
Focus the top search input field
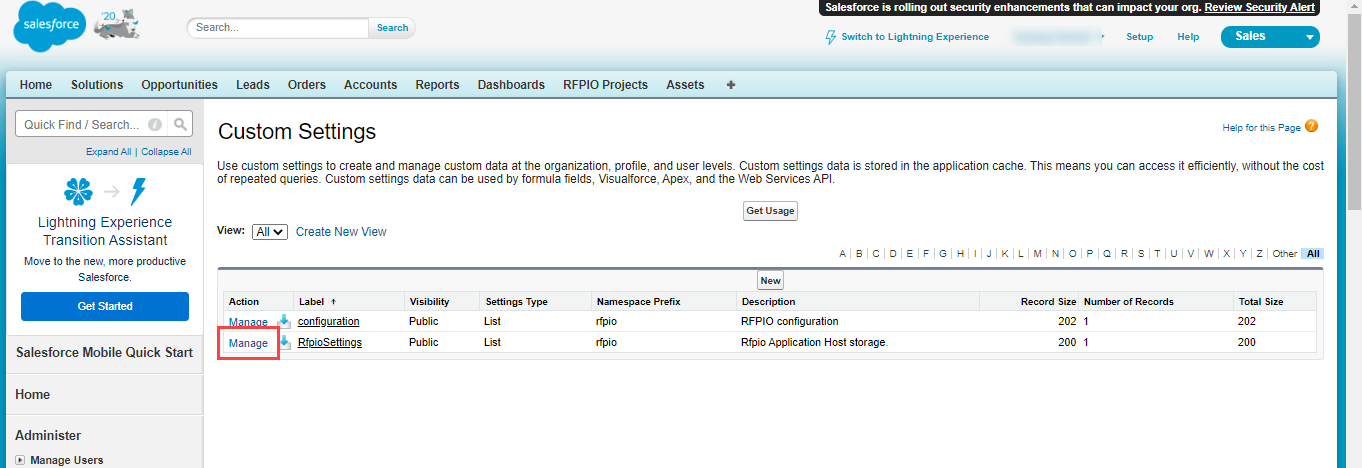278,28
